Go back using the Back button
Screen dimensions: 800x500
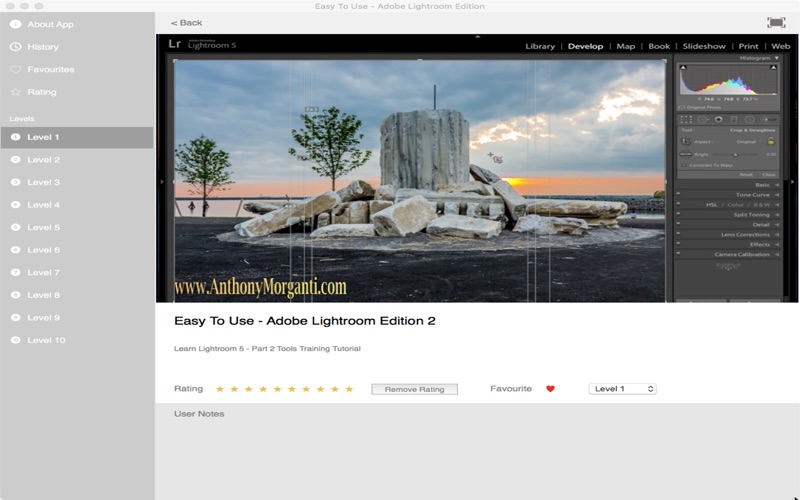click(186, 22)
